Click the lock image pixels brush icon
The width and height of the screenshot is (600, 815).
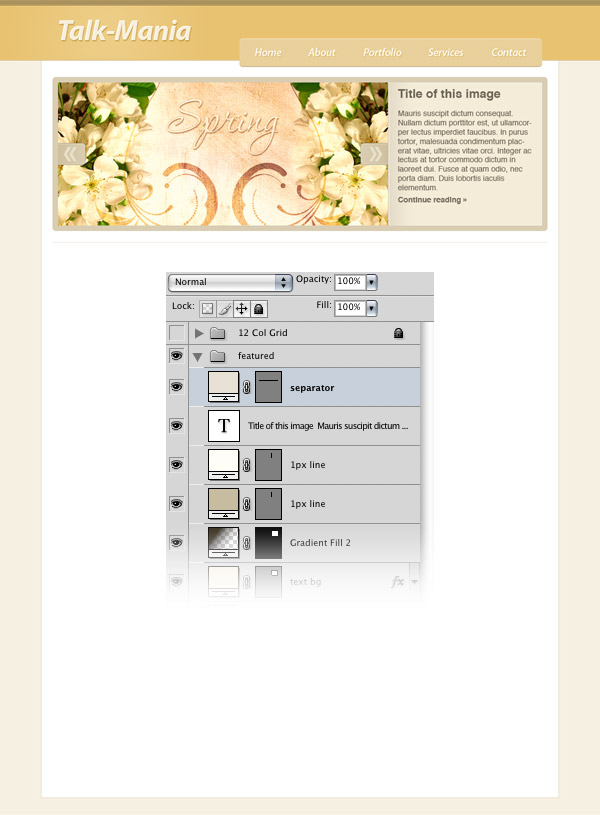coord(225,309)
